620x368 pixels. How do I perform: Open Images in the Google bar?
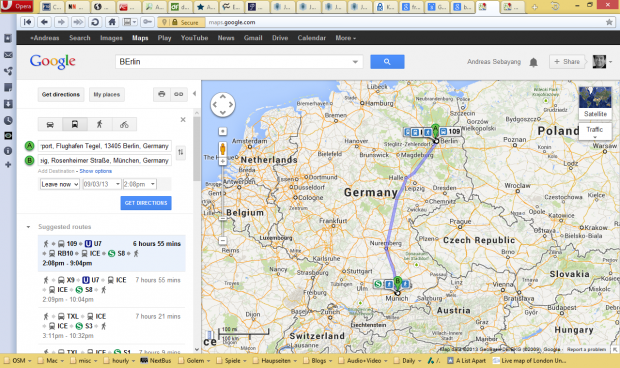pos(111,38)
